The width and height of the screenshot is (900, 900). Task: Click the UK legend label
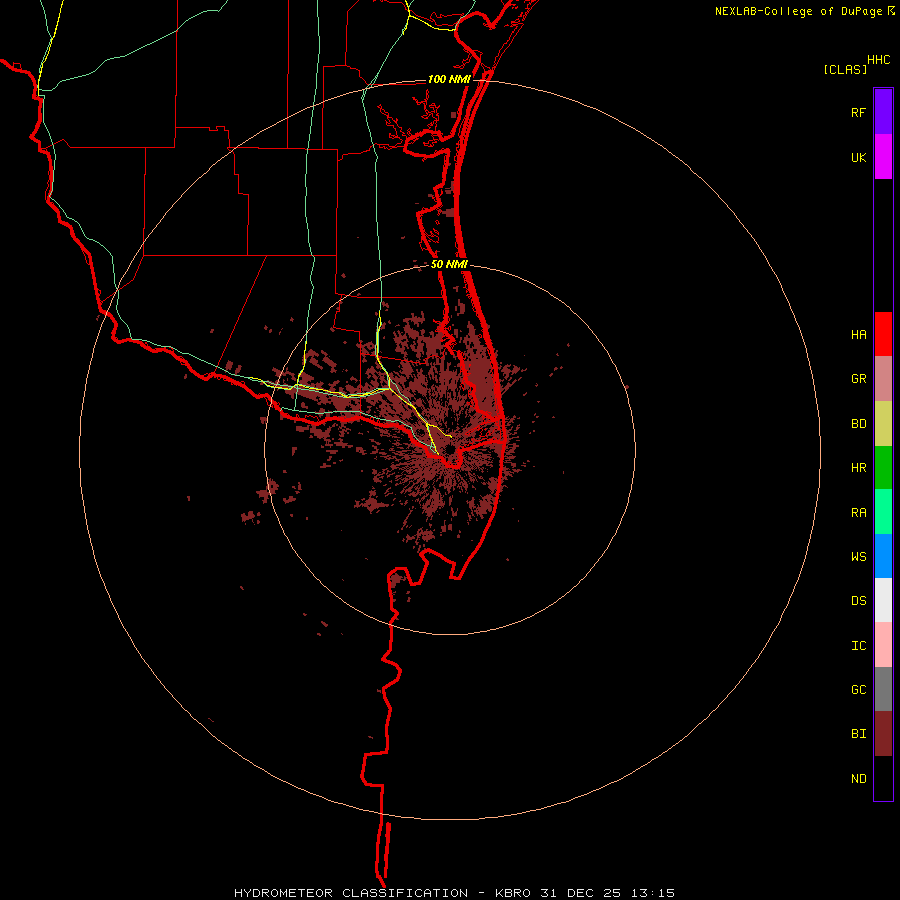click(858, 158)
